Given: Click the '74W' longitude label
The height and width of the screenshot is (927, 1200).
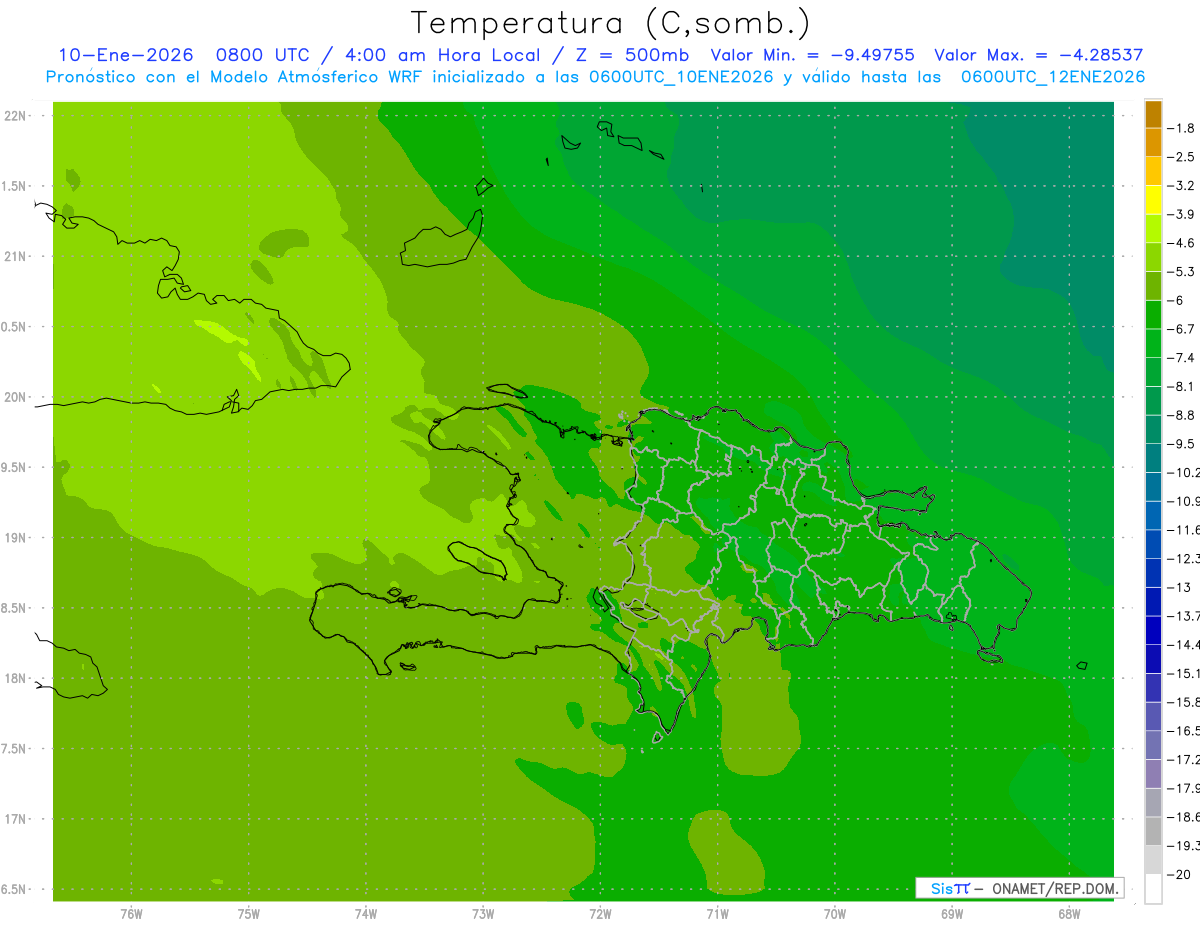Looking at the screenshot, I should (366, 913).
